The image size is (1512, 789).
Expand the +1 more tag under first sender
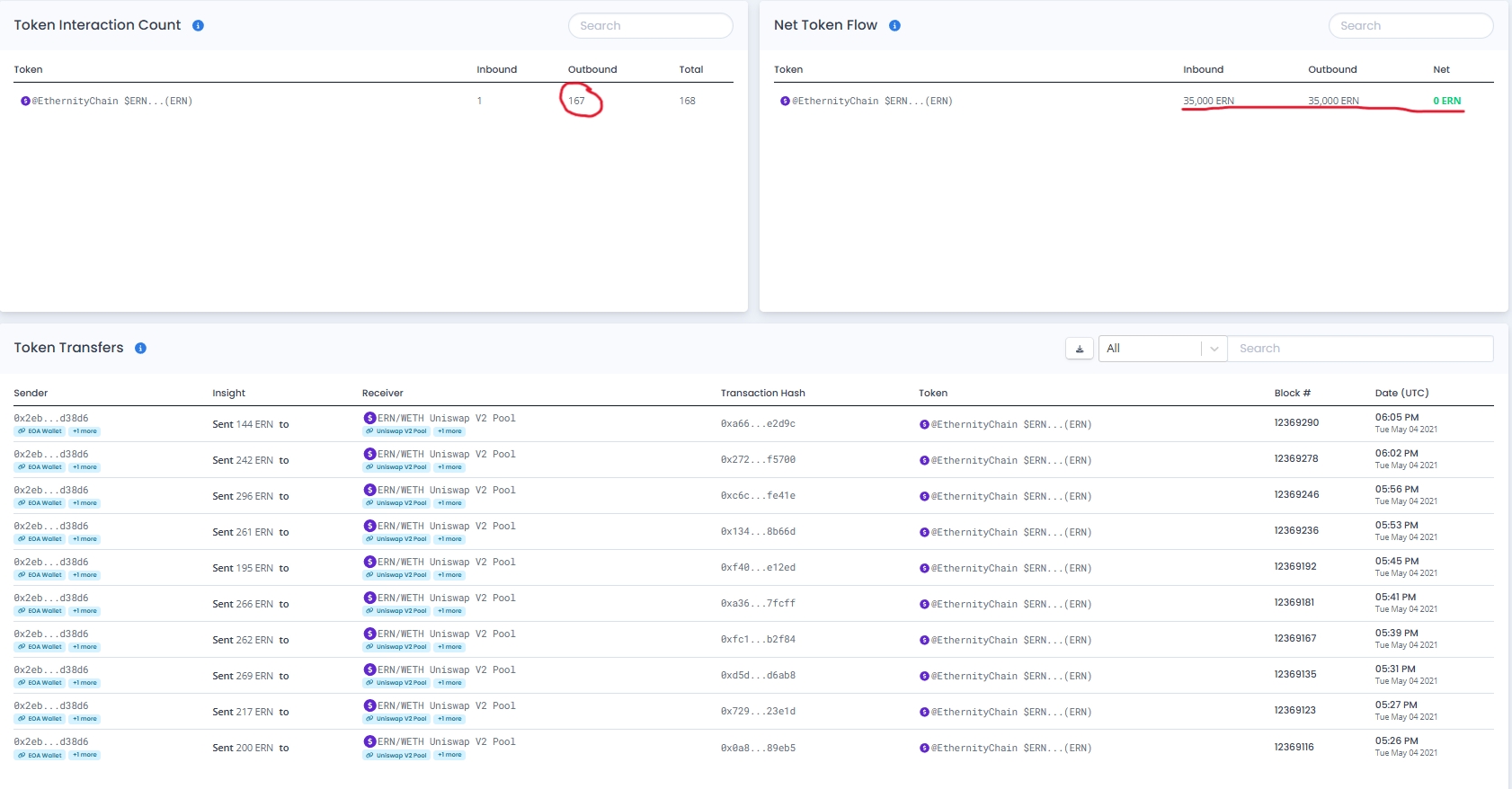coord(85,431)
